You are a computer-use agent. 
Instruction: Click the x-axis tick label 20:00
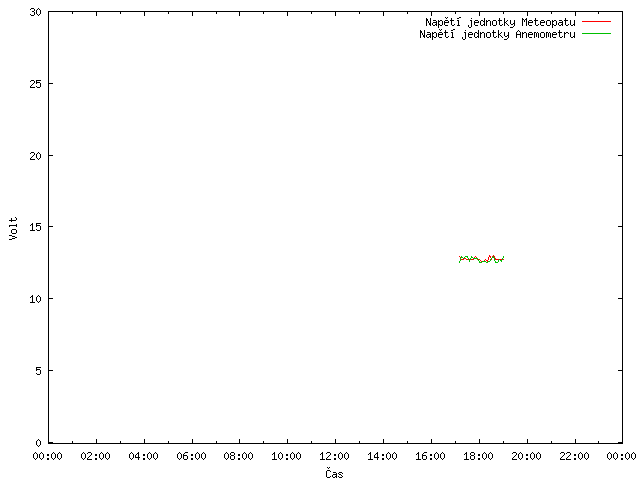[x=526, y=456]
